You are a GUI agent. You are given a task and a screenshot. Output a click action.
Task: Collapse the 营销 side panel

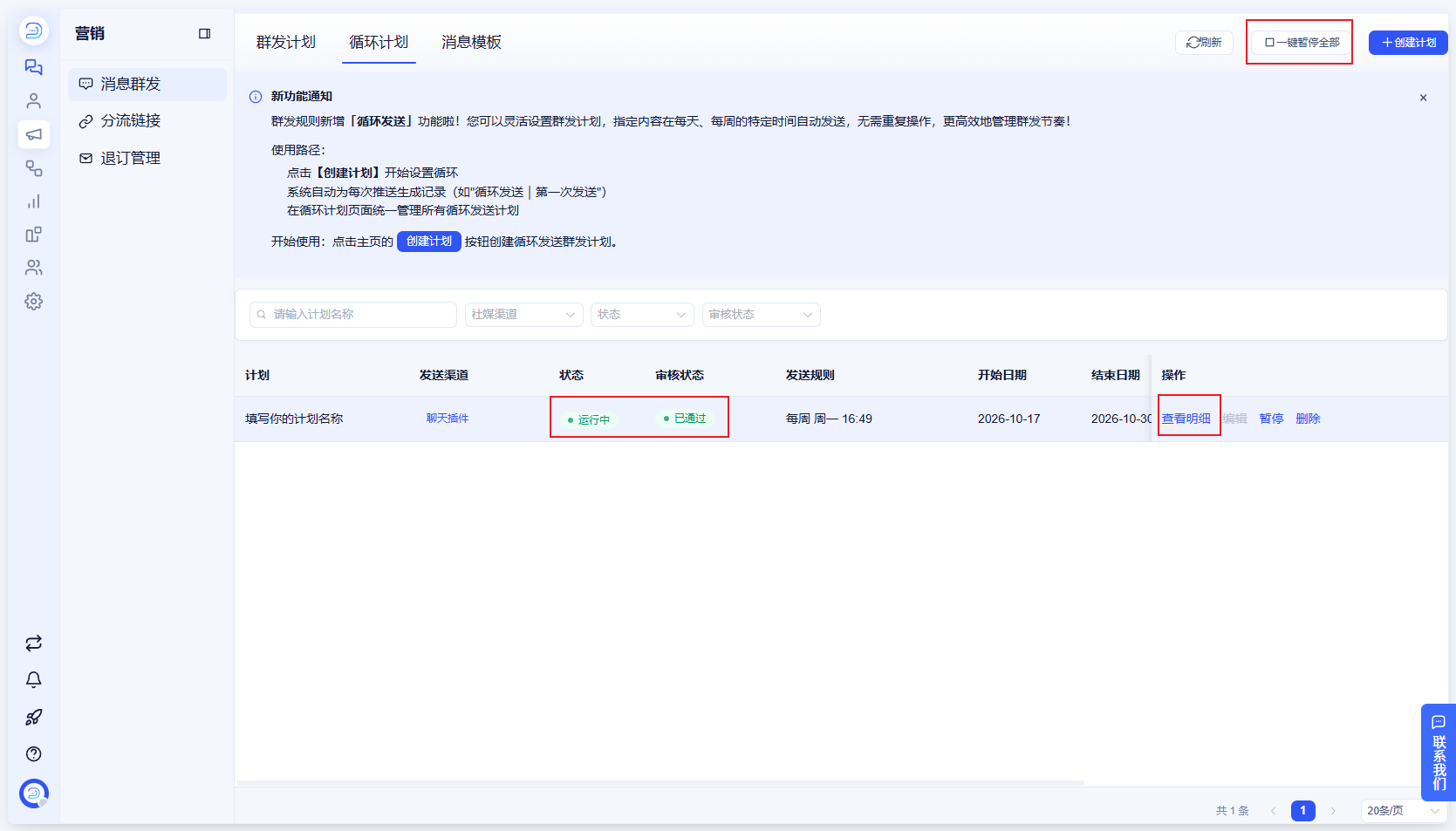click(x=204, y=34)
